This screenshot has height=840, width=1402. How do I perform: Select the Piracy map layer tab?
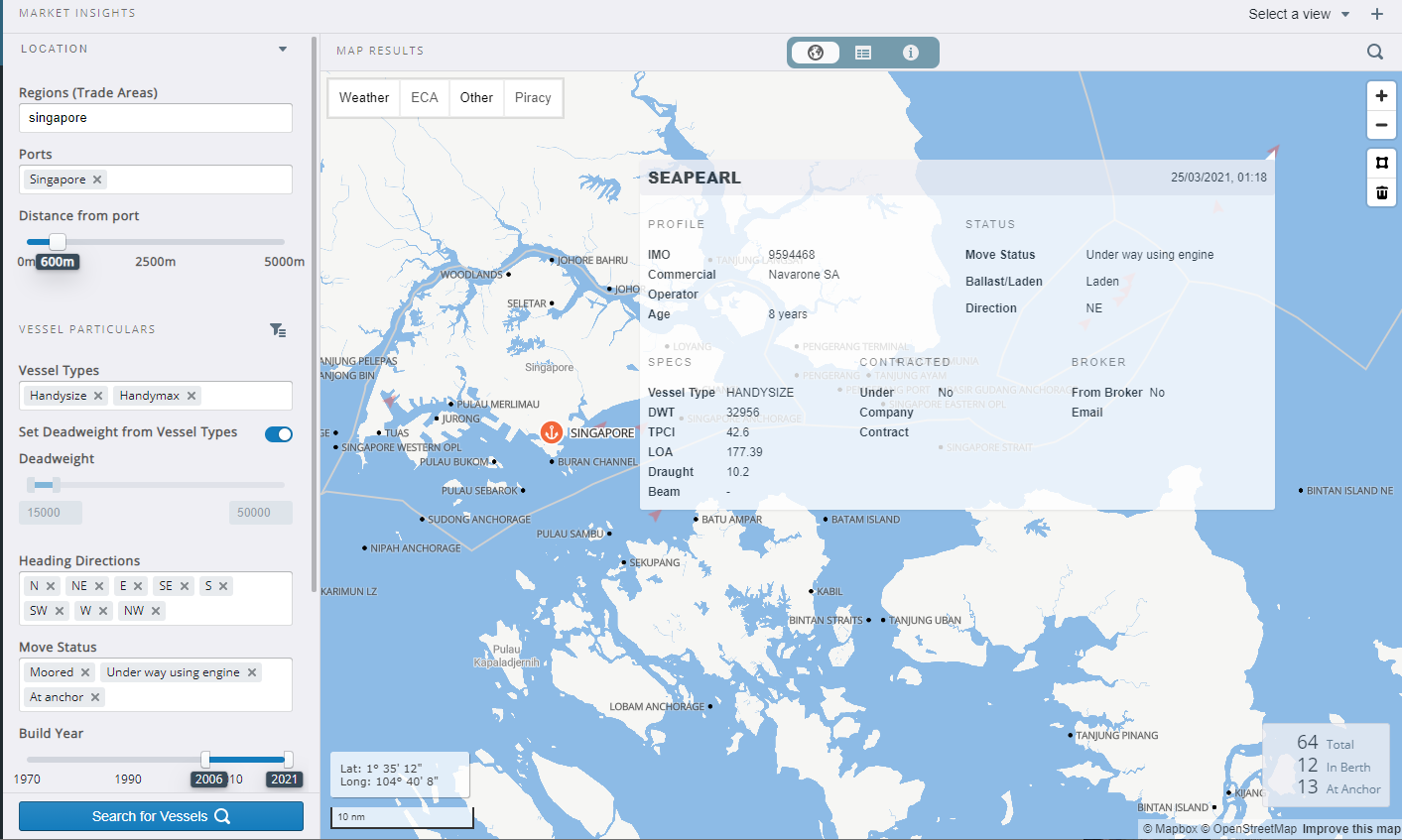533,97
